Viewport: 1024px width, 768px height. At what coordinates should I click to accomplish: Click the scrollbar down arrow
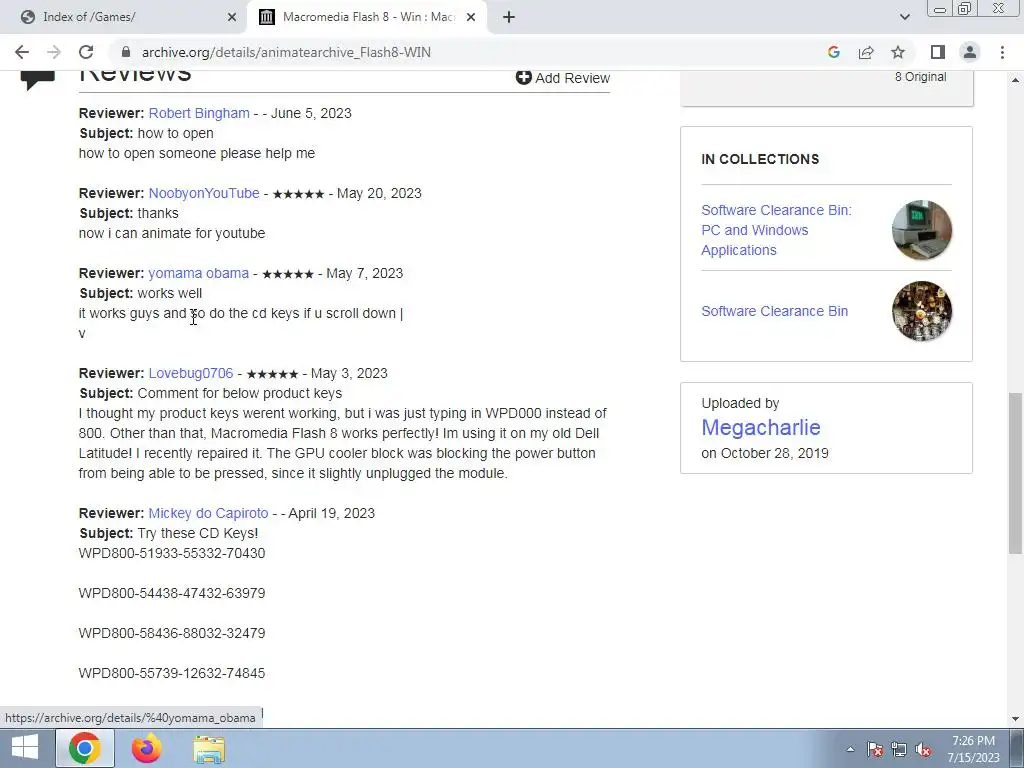1016,719
